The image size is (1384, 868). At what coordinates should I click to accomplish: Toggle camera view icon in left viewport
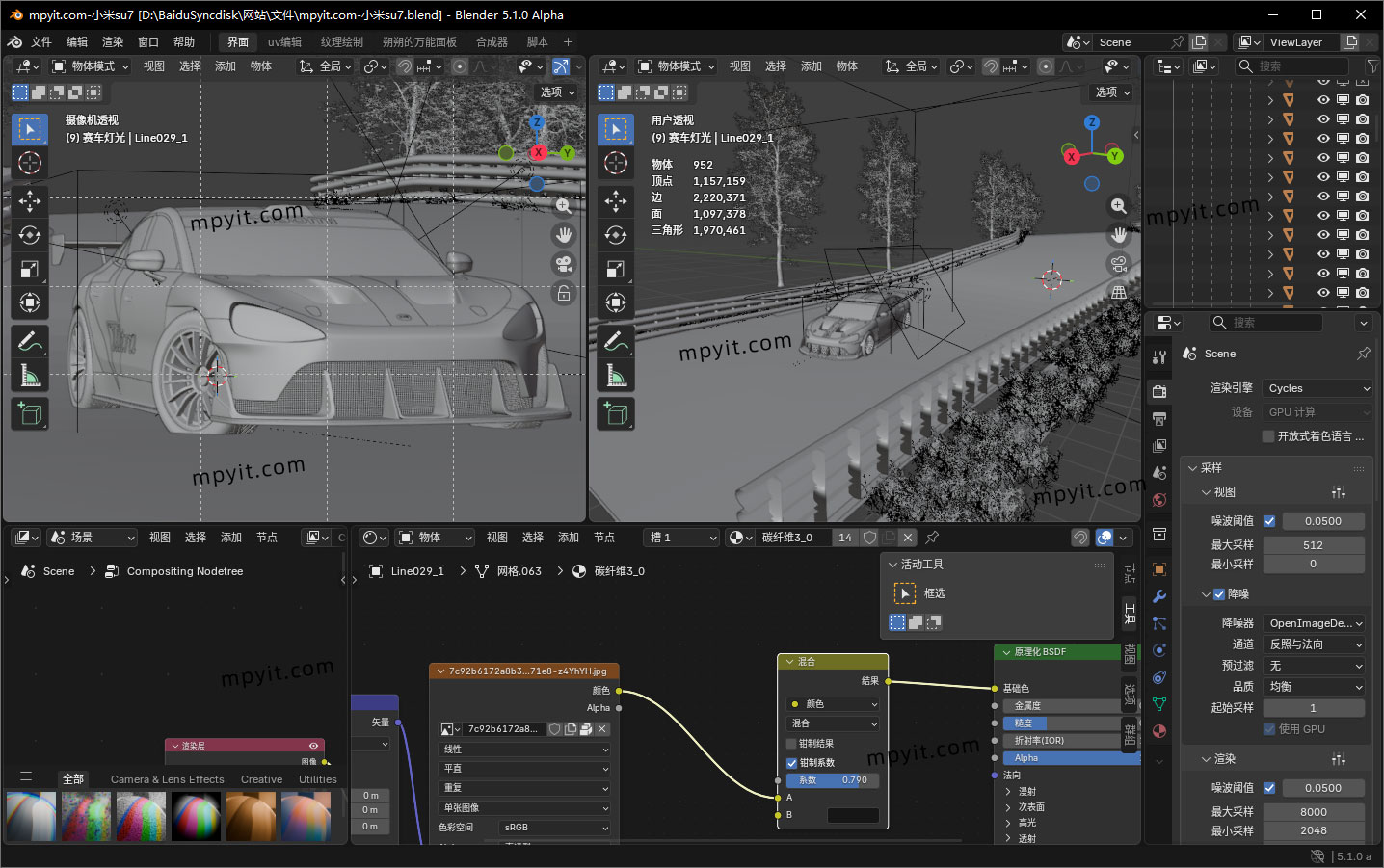pyautogui.click(x=564, y=264)
